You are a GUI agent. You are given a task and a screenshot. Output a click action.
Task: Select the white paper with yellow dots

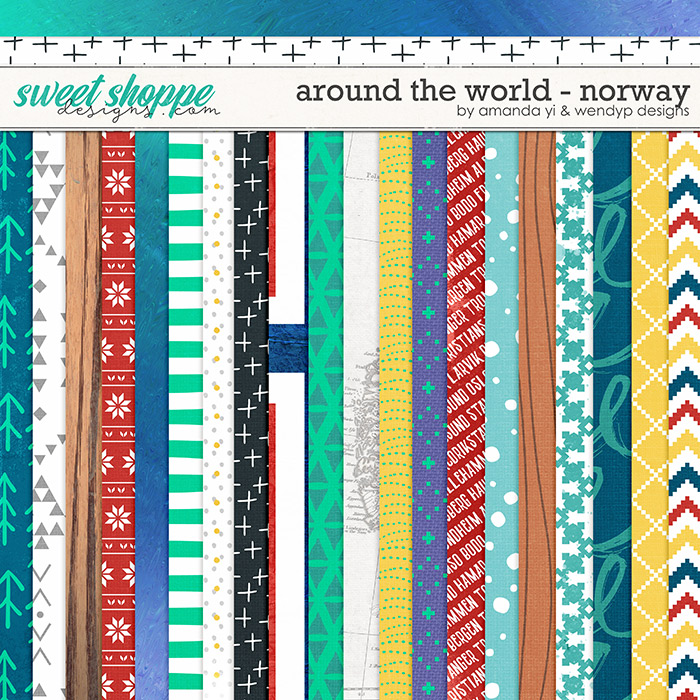[x=218, y=416]
